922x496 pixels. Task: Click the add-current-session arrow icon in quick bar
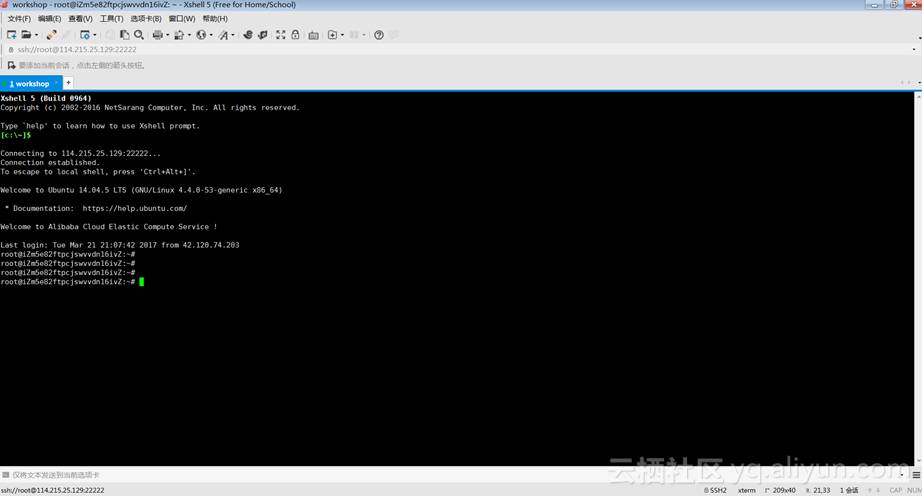pyautogui.click(x=11, y=65)
